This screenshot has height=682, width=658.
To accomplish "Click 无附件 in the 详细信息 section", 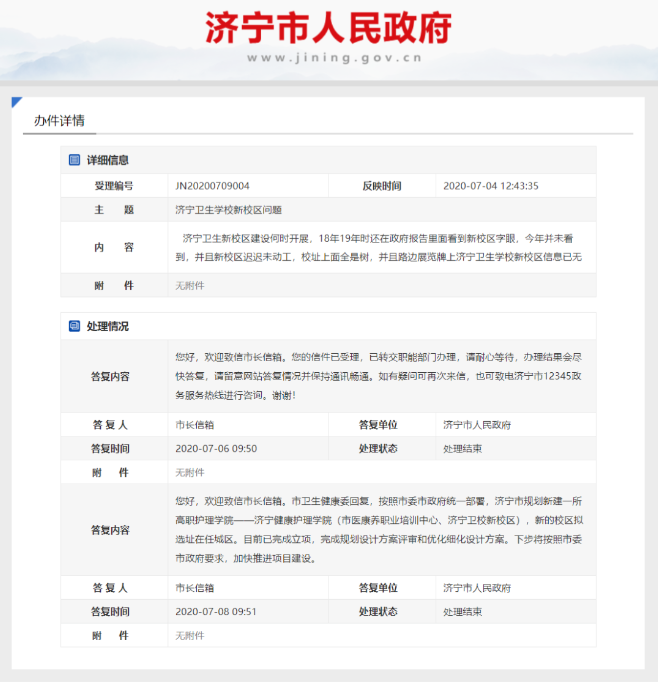I will tap(190, 286).
